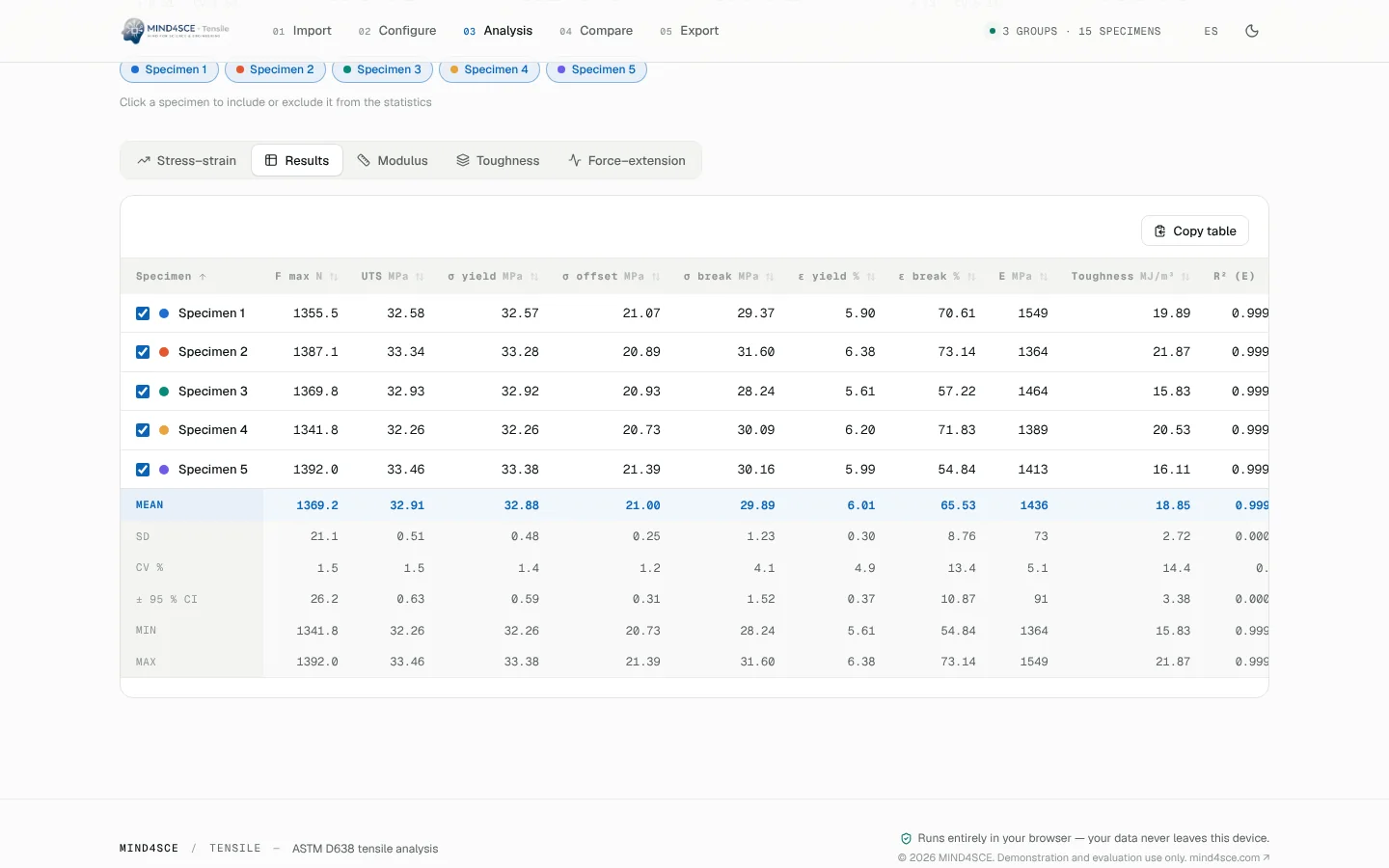Screen dimensions: 1389x868
Task: Click the Copy table button
Action: (1195, 231)
